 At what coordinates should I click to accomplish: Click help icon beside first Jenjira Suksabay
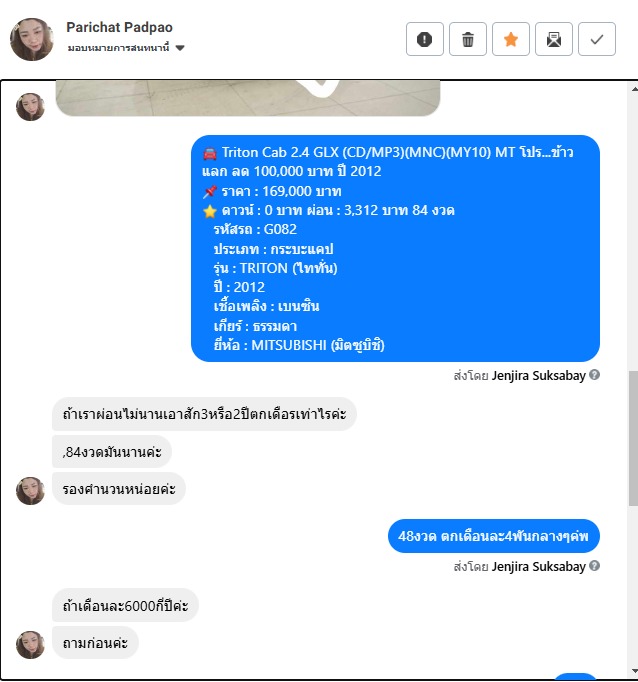coord(595,374)
